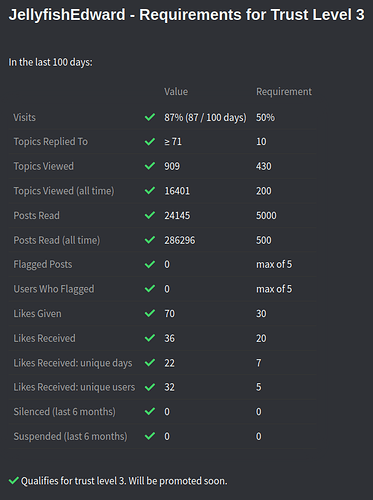Click the JellyfishEdward page title heading
This screenshot has width=373, height=500.
tap(186, 15)
